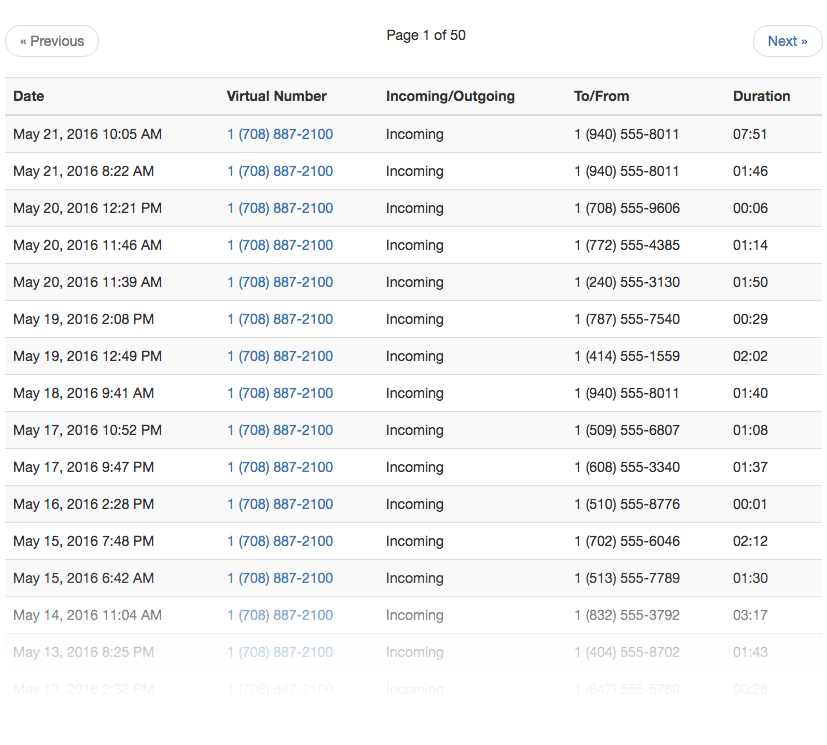The height and width of the screenshot is (745, 827).
Task: Select the date 'May 21, 2016 10:05 AM'
Action: point(88,134)
